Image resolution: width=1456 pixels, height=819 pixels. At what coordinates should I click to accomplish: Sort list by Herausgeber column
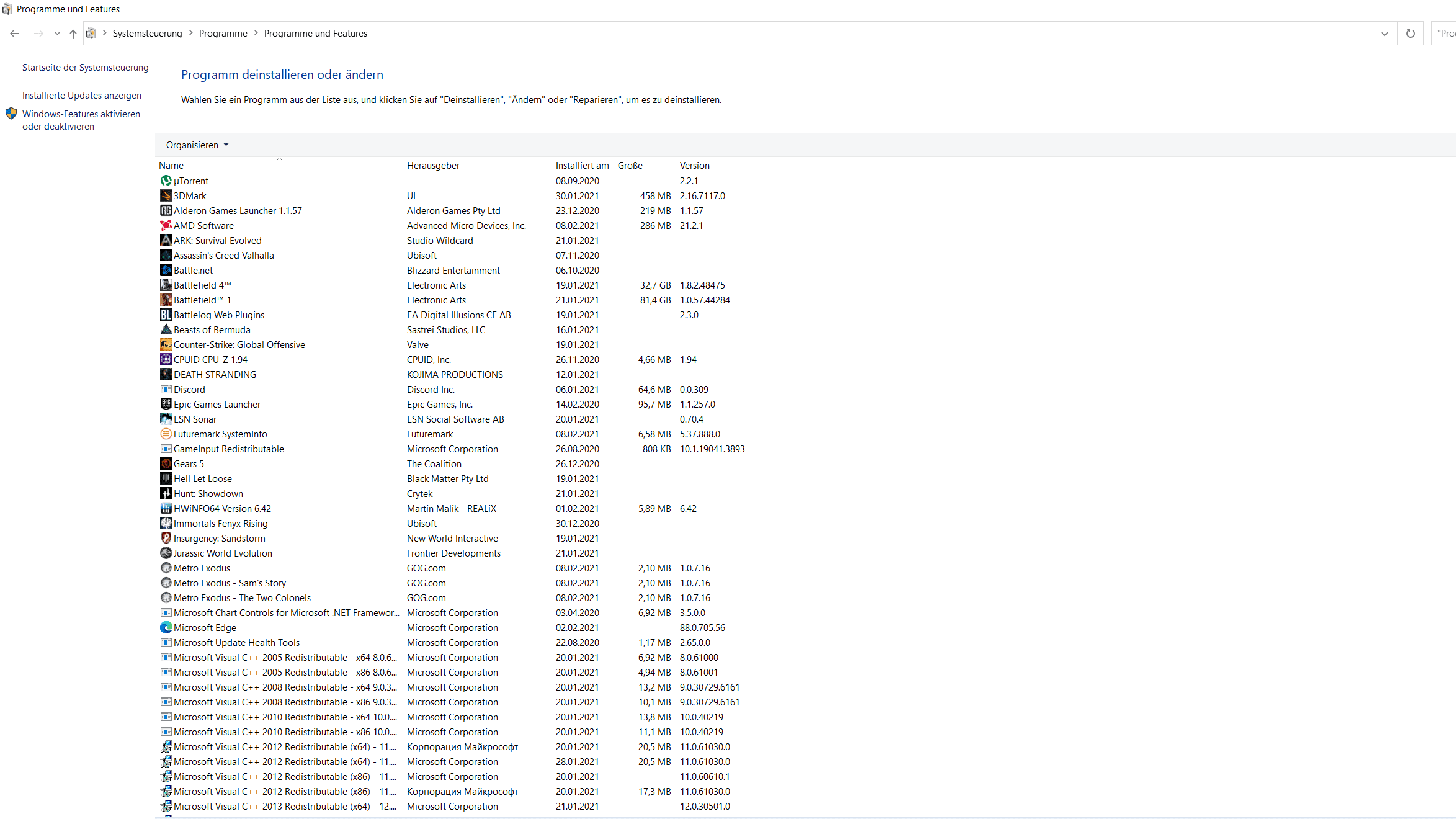(477, 165)
